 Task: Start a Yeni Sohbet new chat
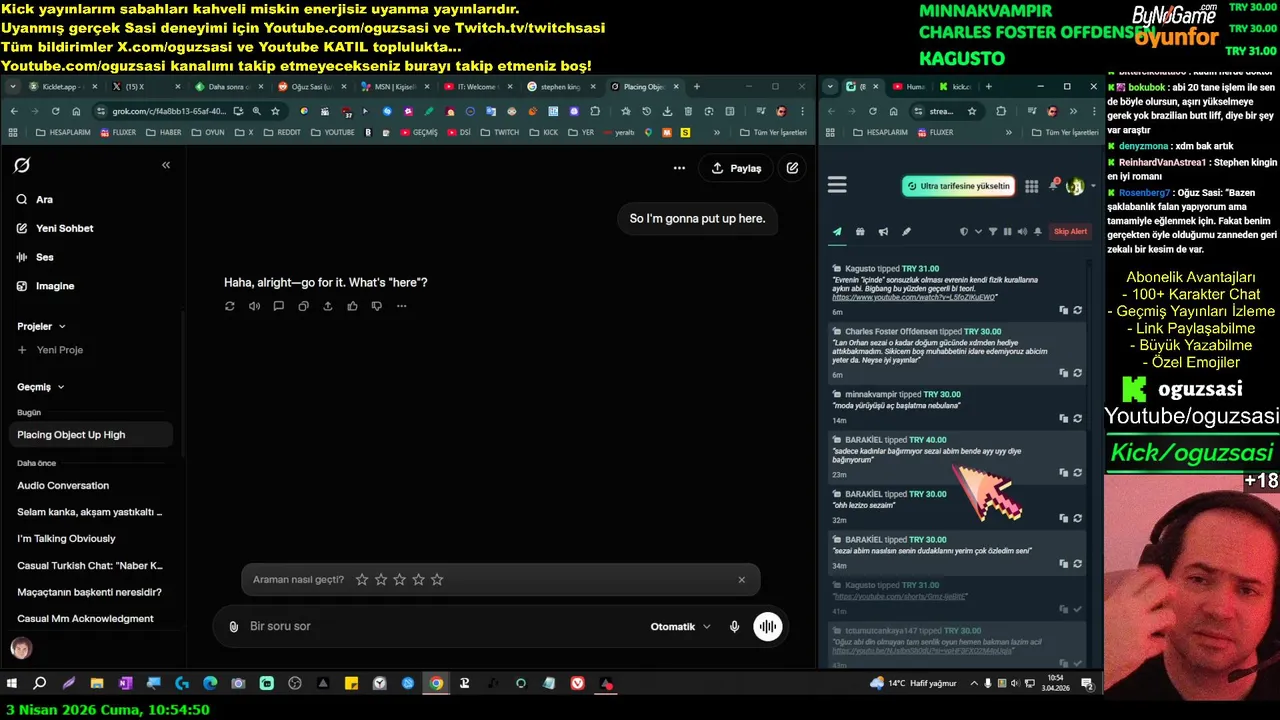click(x=55, y=228)
